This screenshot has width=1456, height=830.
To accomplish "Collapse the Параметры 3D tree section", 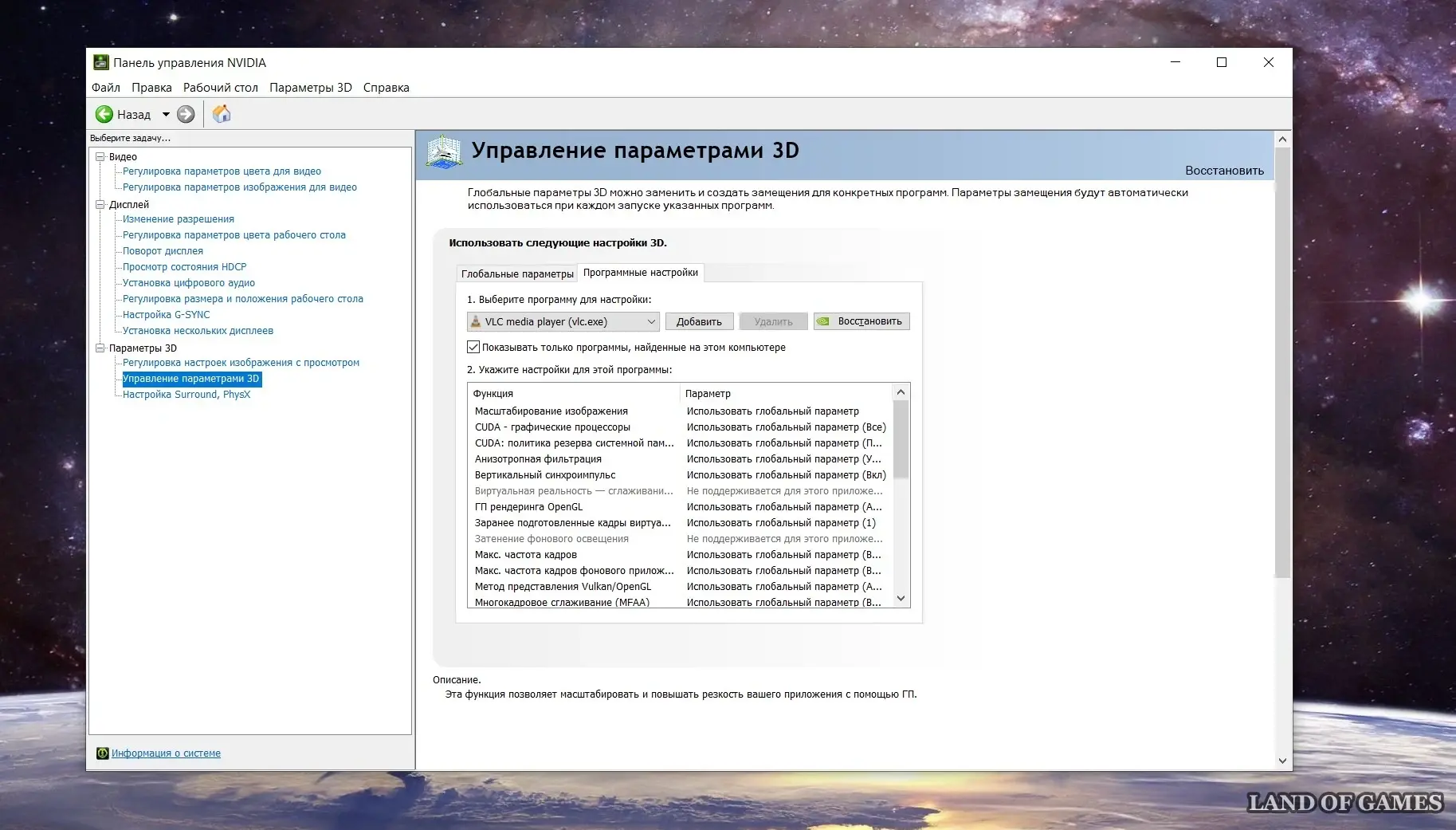I will (x=100, y=348).
